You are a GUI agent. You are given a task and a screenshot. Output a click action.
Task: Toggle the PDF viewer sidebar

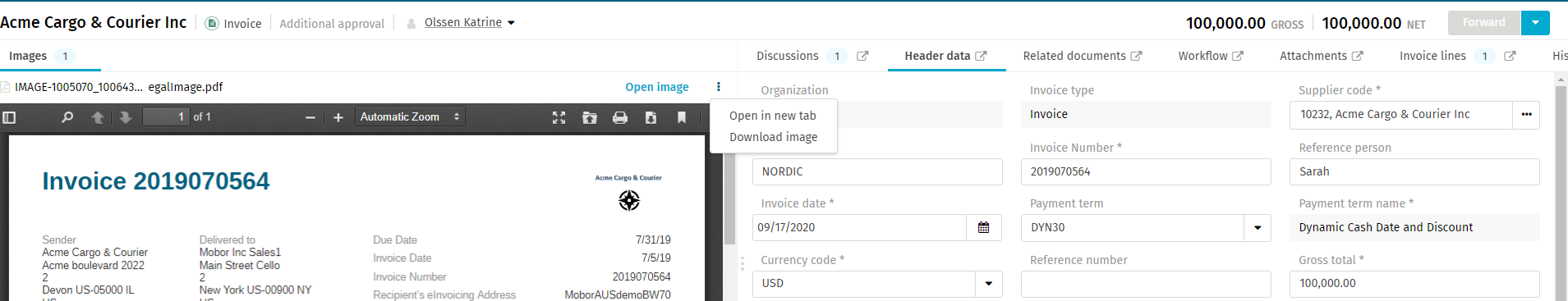click(9, 117)
